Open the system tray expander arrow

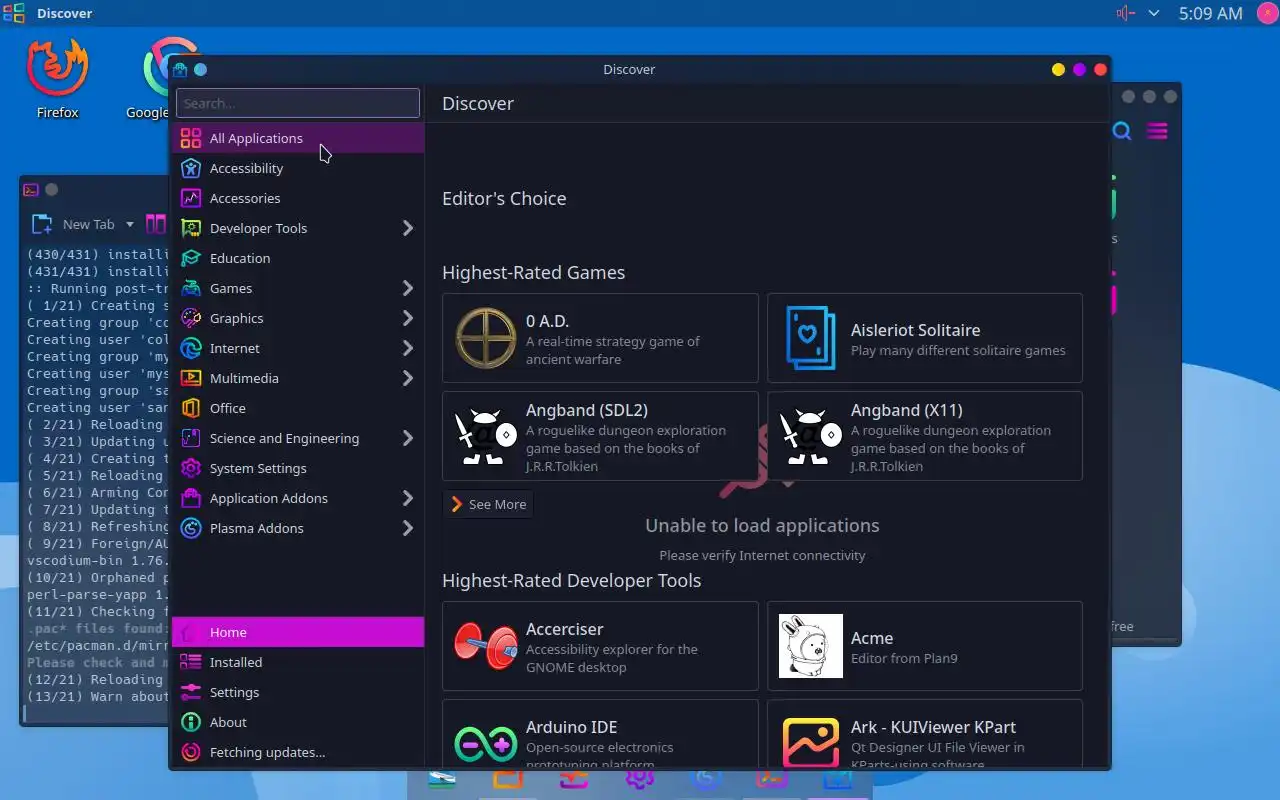[1154, 13]
